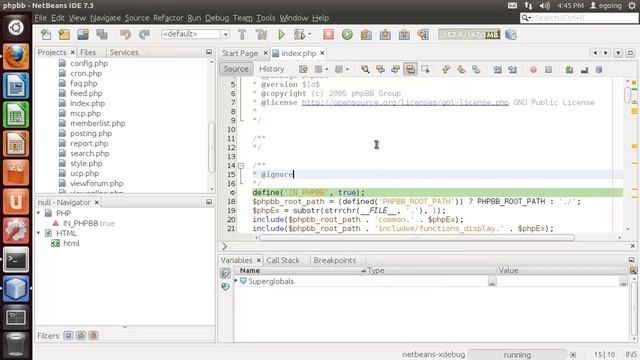
Task: Click the red Start Macro Recording icon
Action: [533, 70]
